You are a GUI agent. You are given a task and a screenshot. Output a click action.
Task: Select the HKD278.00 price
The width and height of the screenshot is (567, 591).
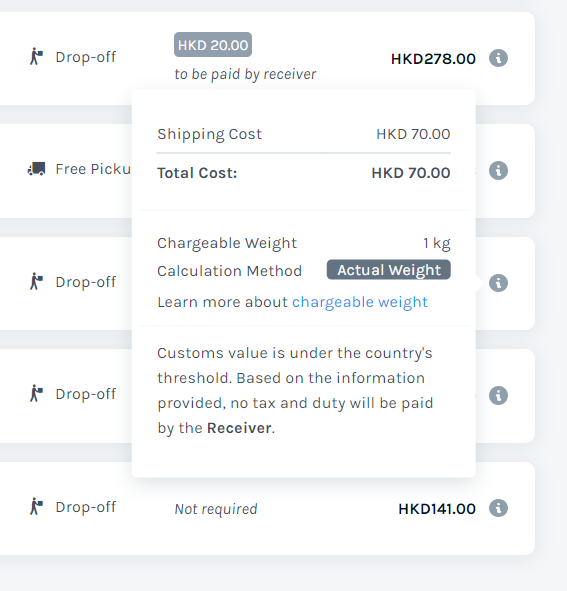pyautogui.click(x=433, y=59)
